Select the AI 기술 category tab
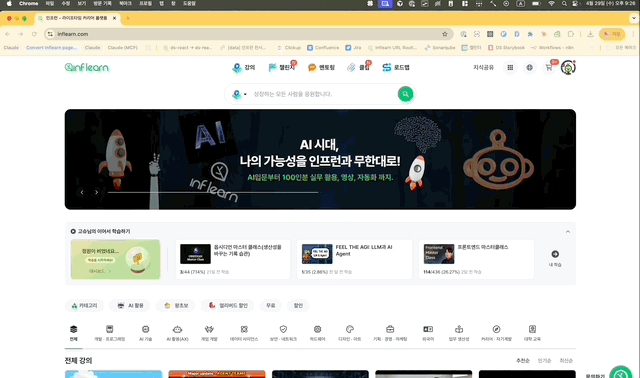640x378 pixels. pyautogui.click(x=145, y=333)
